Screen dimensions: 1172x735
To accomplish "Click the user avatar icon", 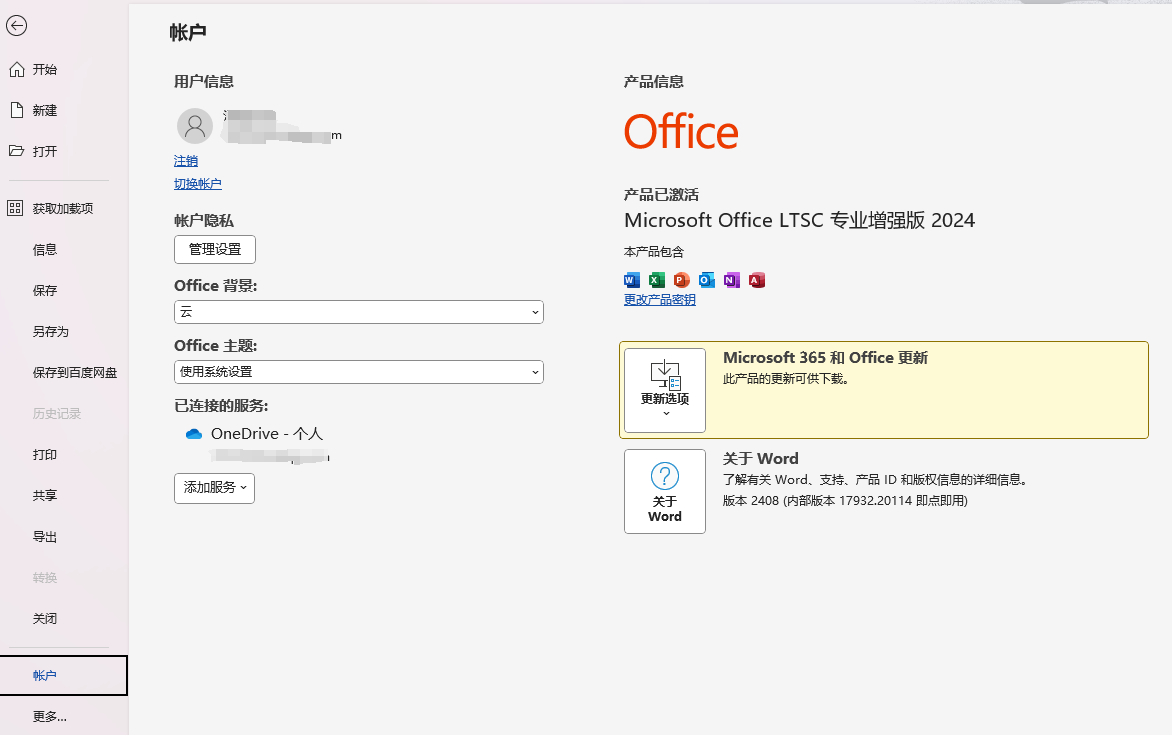I will [194, 126].
